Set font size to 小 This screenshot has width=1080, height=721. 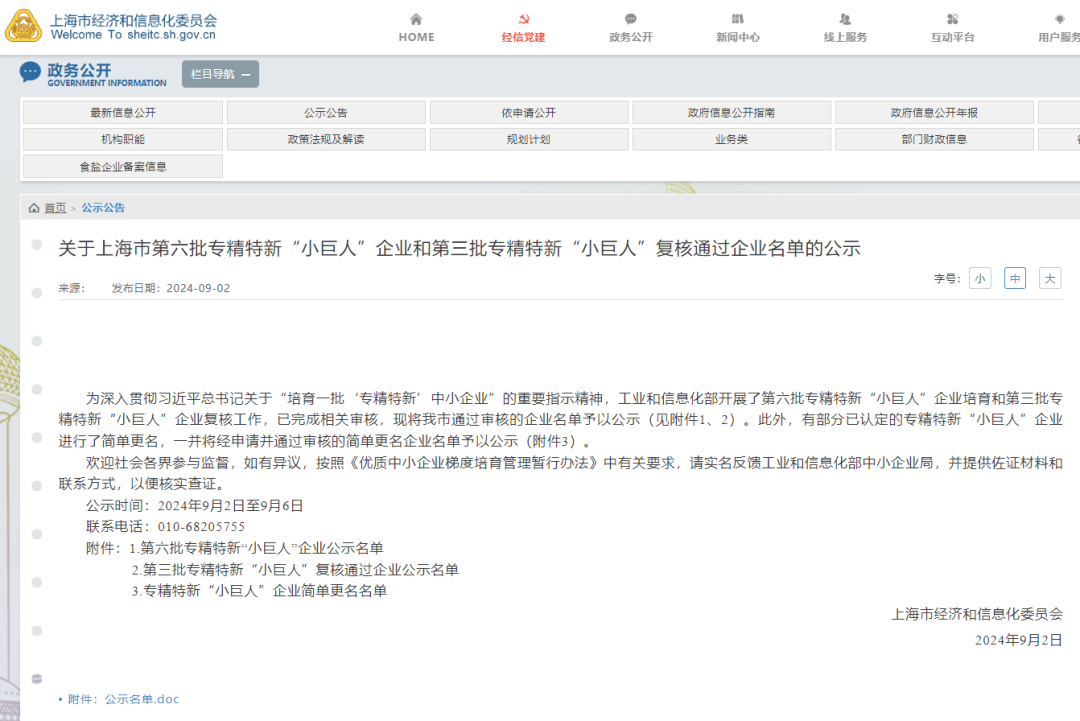[980, 278]
